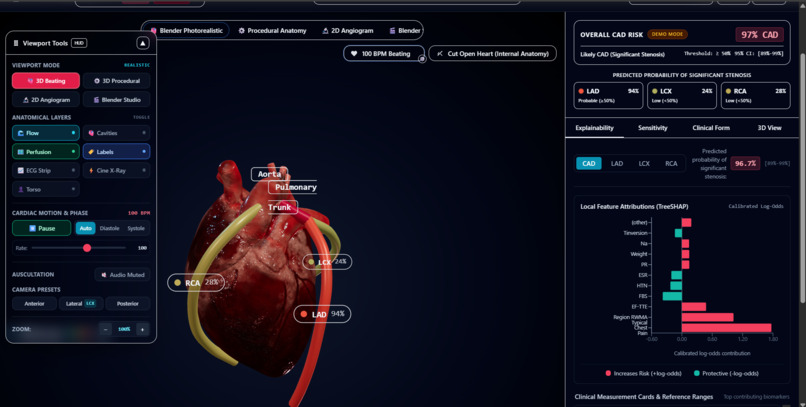
Task: Select 2D Angiogram viewport mode button
Action: (46, 100)
